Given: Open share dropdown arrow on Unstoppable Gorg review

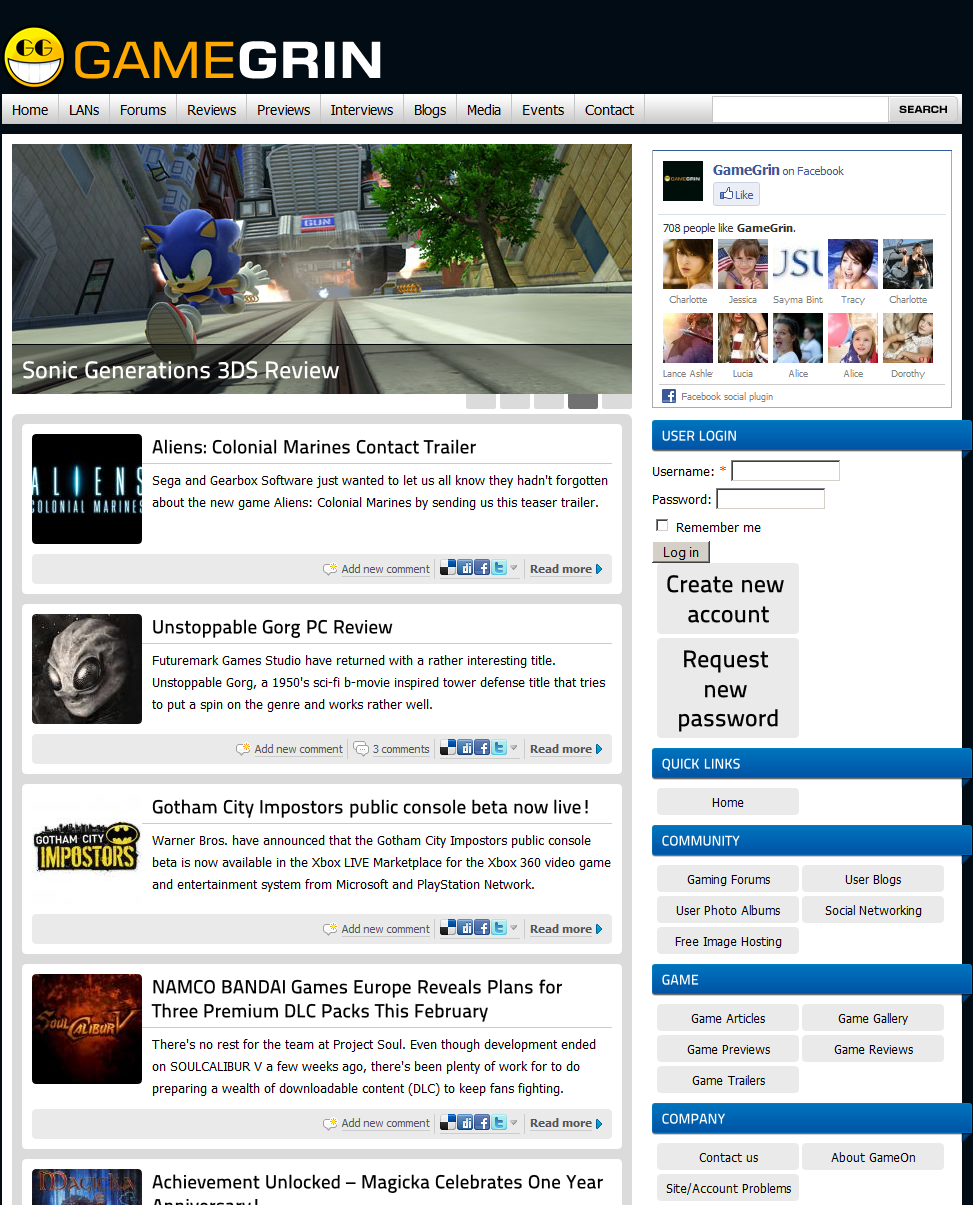Looking at the screenshot, I should point(514,748).
